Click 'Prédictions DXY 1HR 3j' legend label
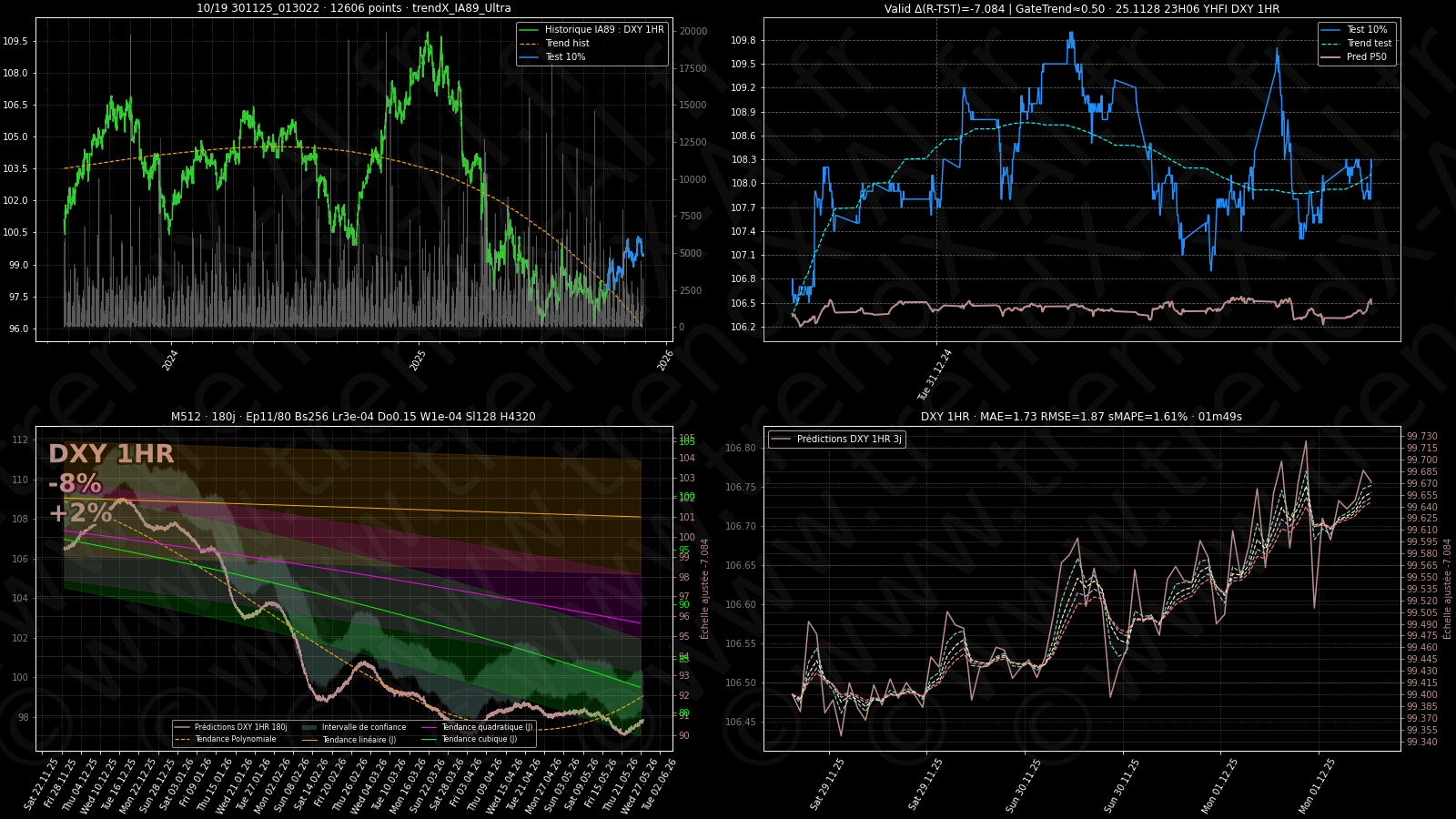 click(848, 440)
